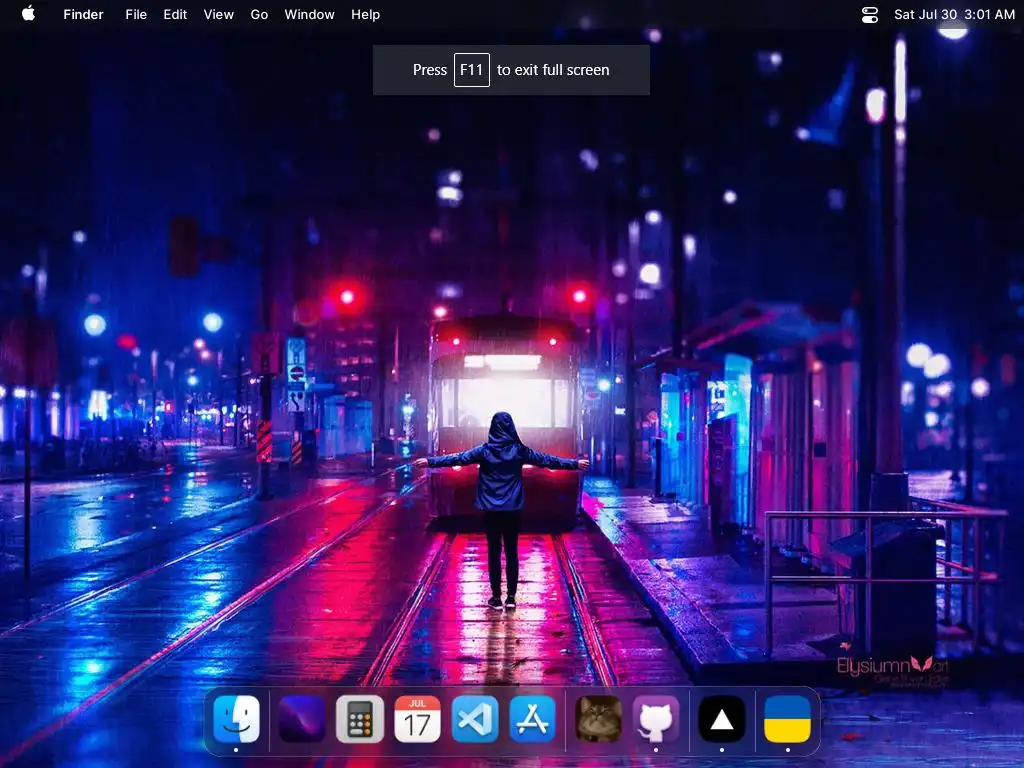Screen dimensions: 1024x768
Task: Click the date and time display
Action: (954, 14)
